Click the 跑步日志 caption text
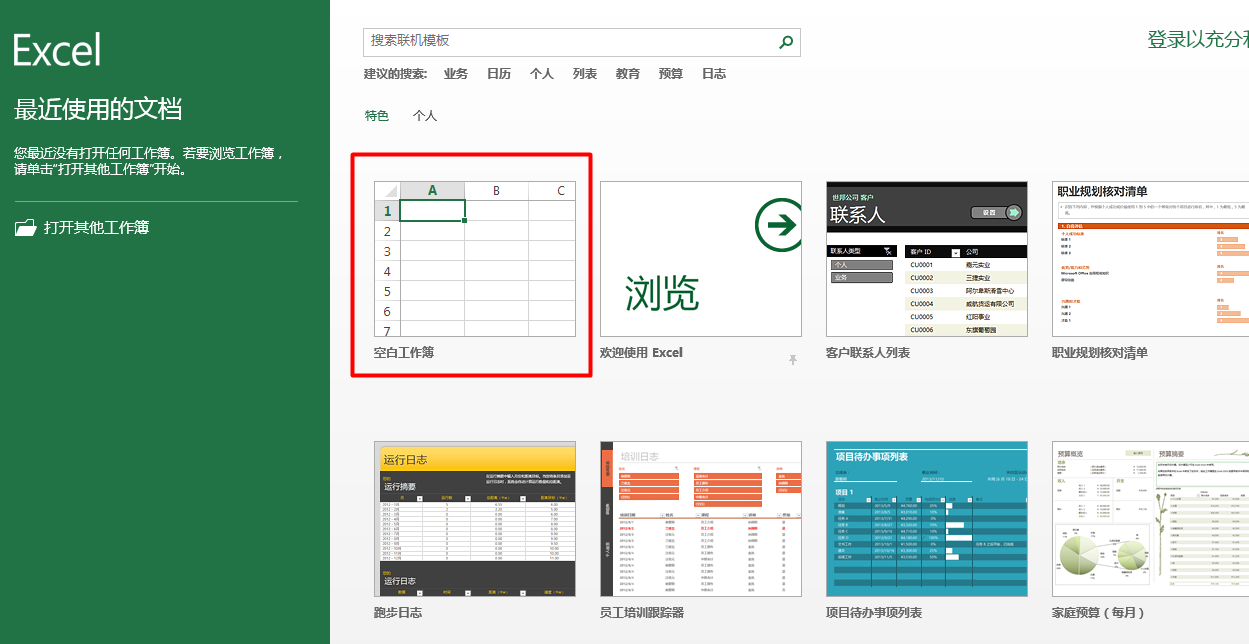 pyautogui.click(x=398, y=613)
